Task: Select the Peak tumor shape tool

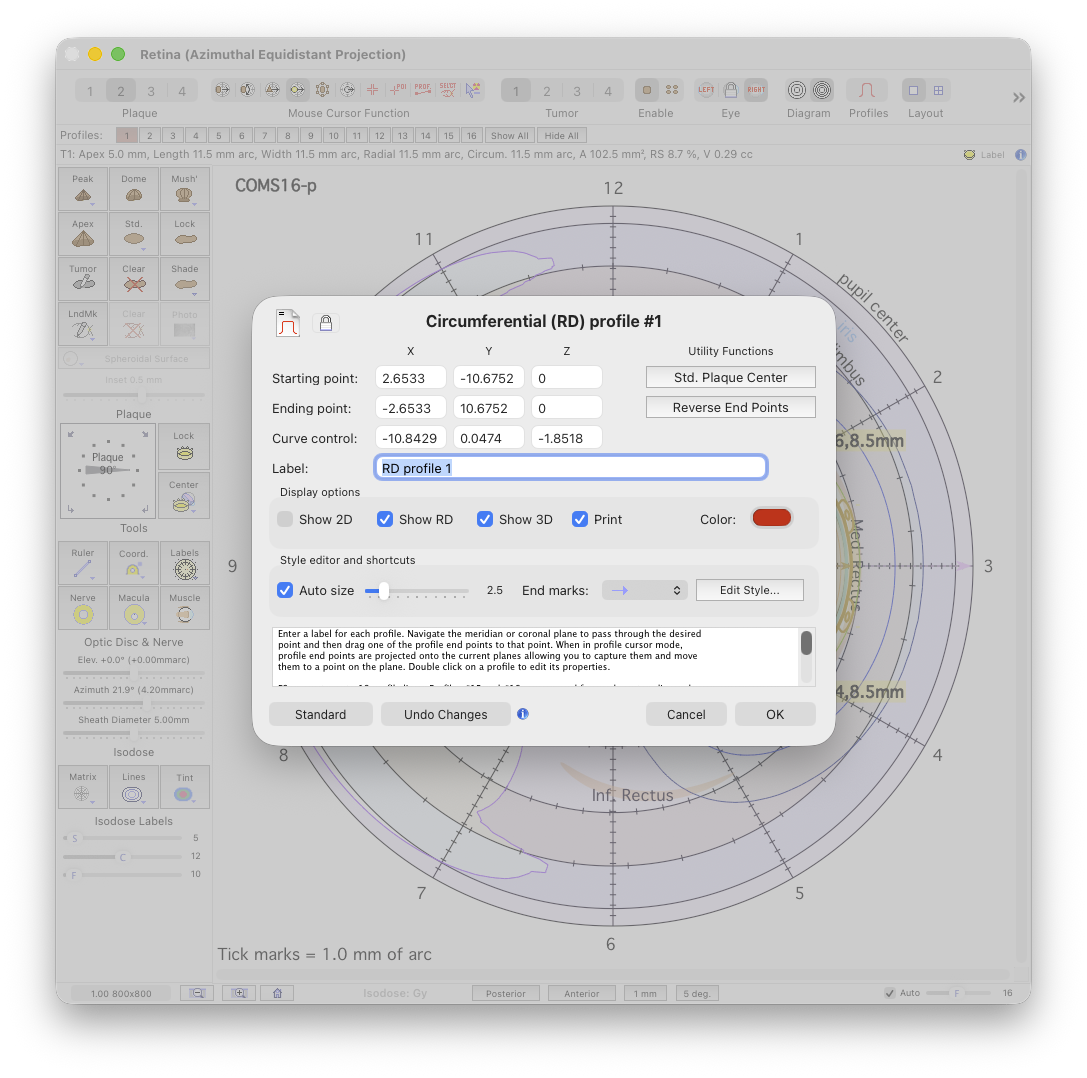Action: 83,189
